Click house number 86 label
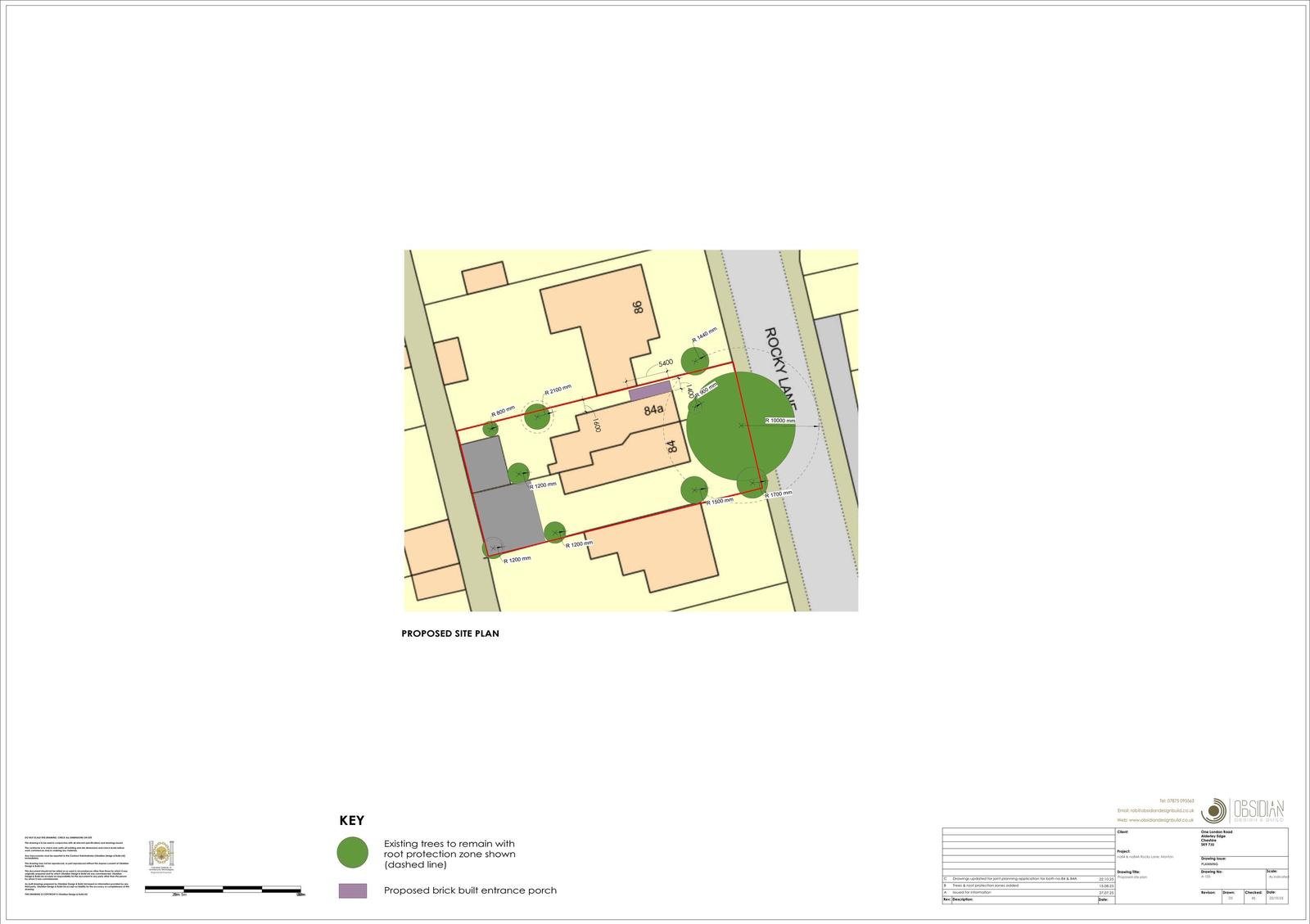Viewport: 1310px width, 924px height. tap(638, 308)
